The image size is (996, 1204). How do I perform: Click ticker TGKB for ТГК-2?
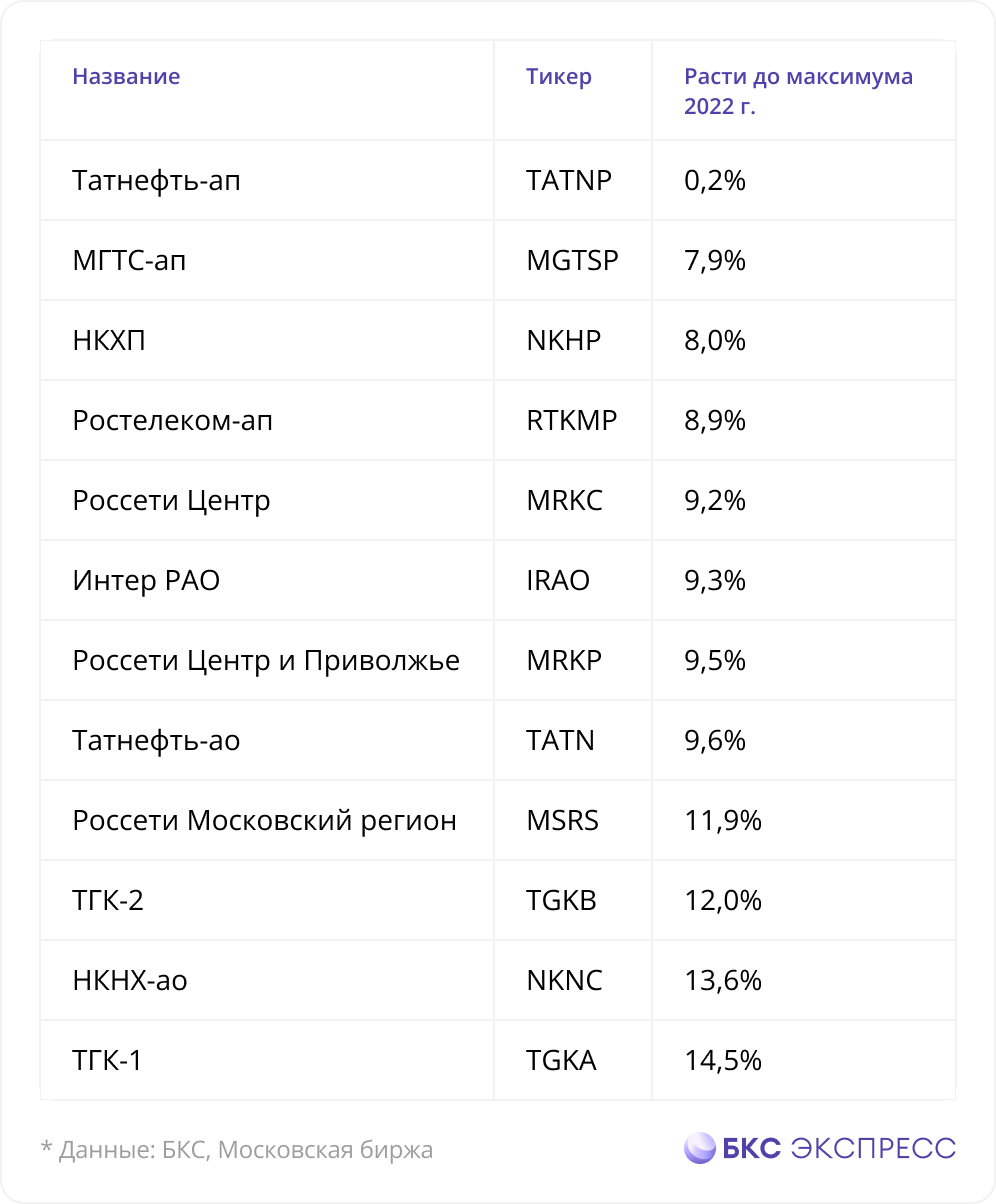[x=562, y=900]
